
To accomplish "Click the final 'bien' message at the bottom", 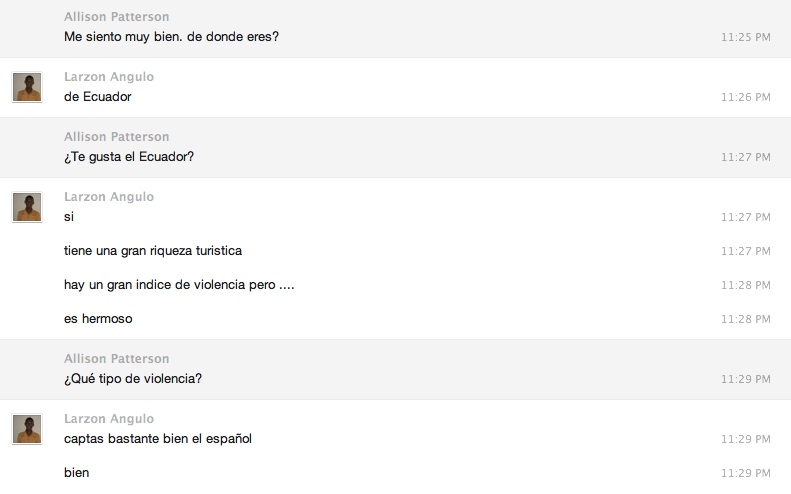I will click(77, 472).
